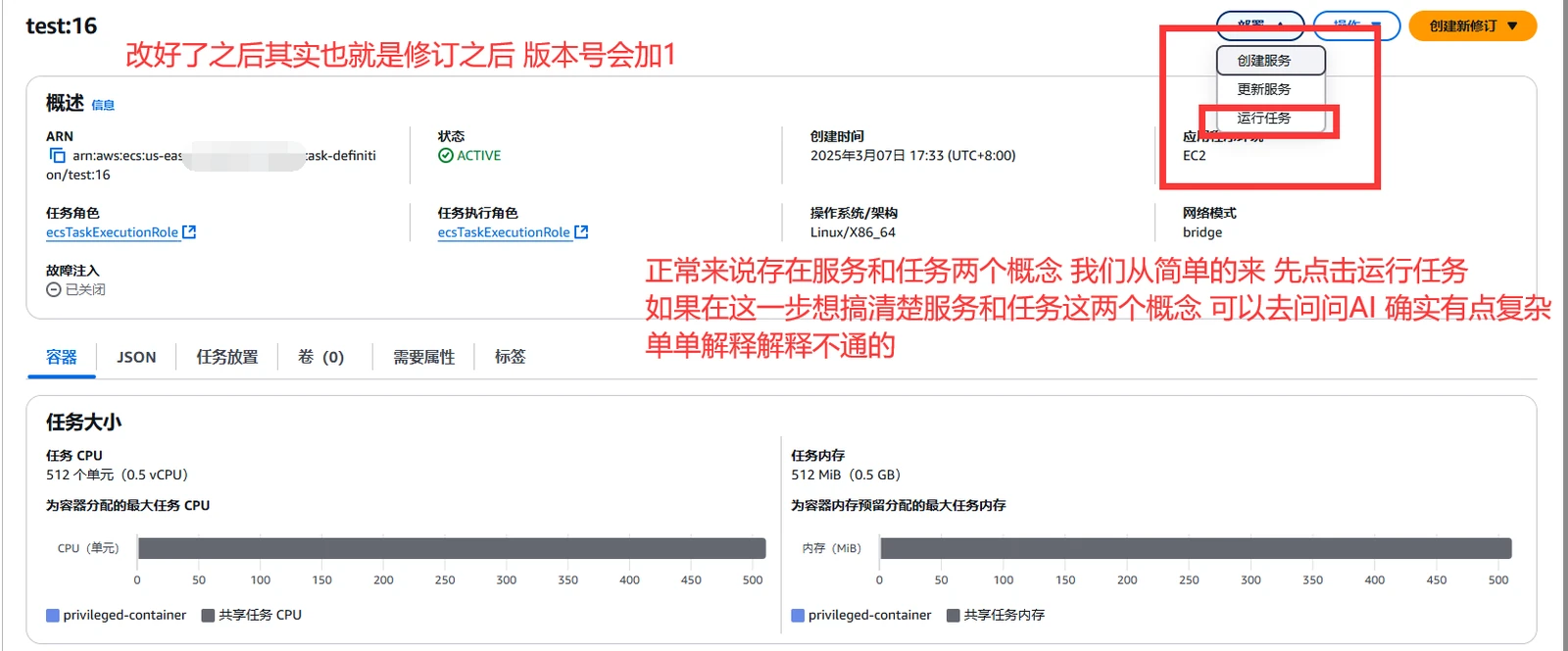Click the Linux/X86_64 value
This screenshot has width=1568, height=651.
pyautogui.click(x=853, y=232)
